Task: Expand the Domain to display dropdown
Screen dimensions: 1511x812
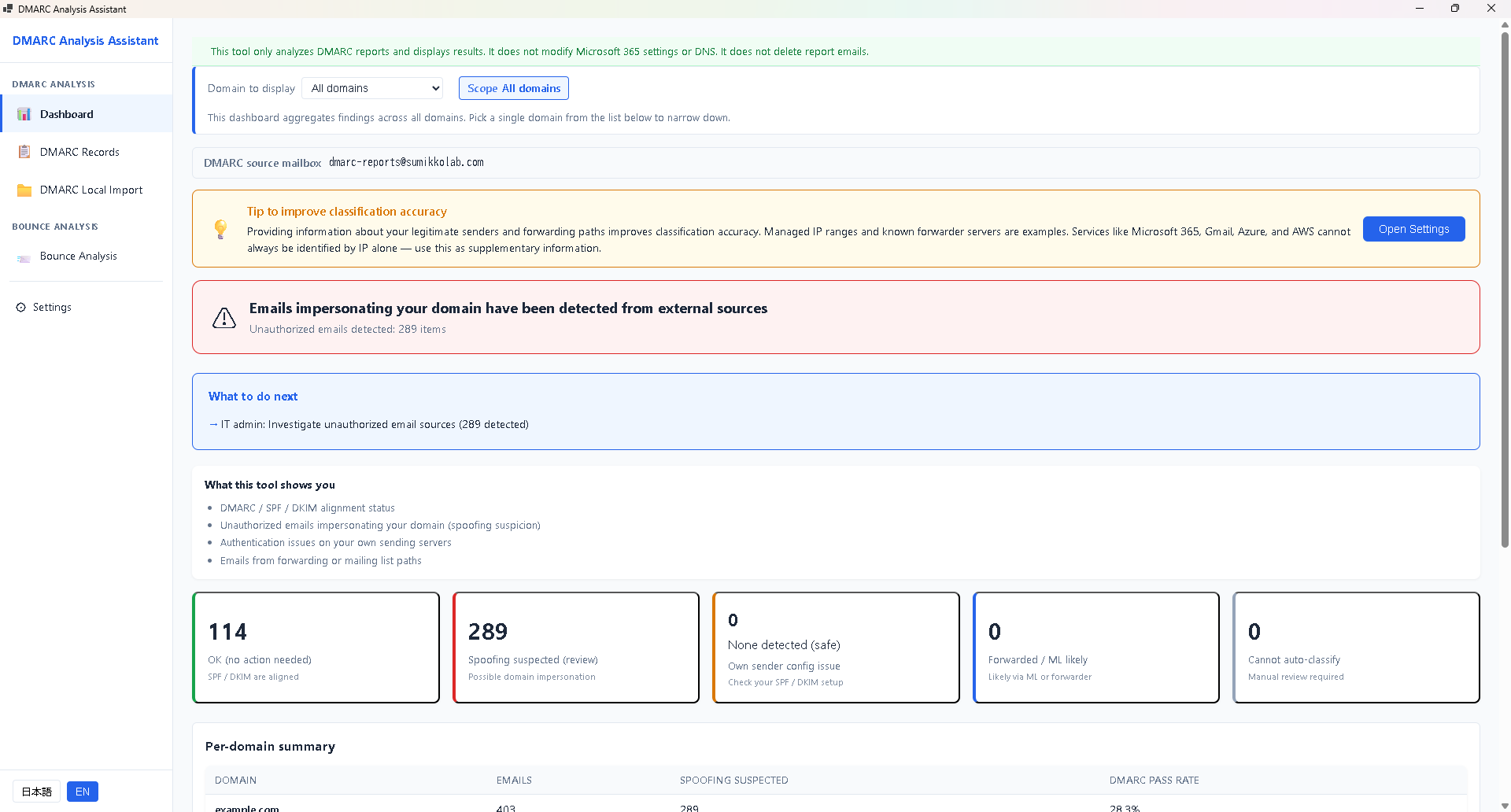Action: coord(372,88)
